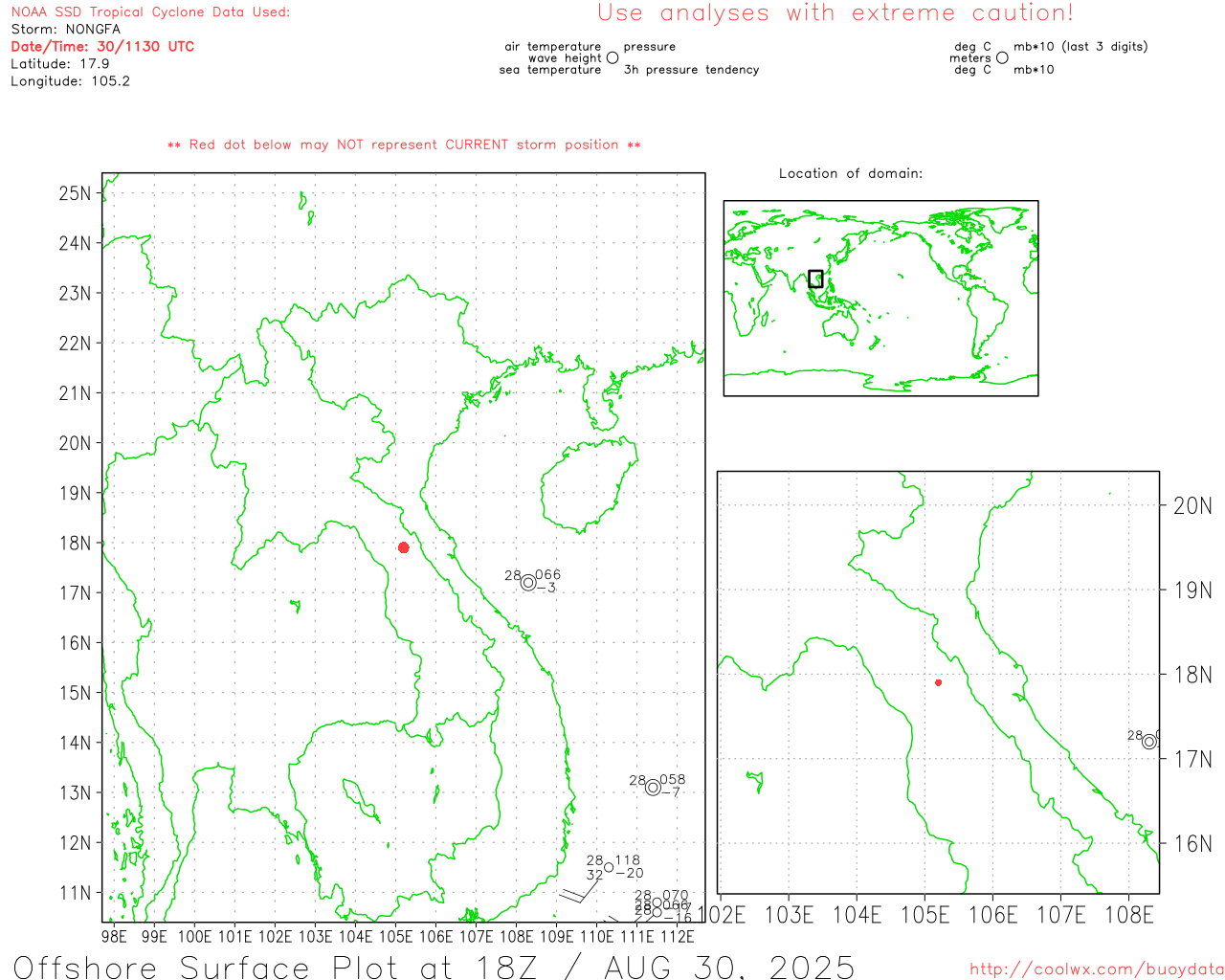
Task: Click the '-20' pressure tendency value
Action: [629, 873]
